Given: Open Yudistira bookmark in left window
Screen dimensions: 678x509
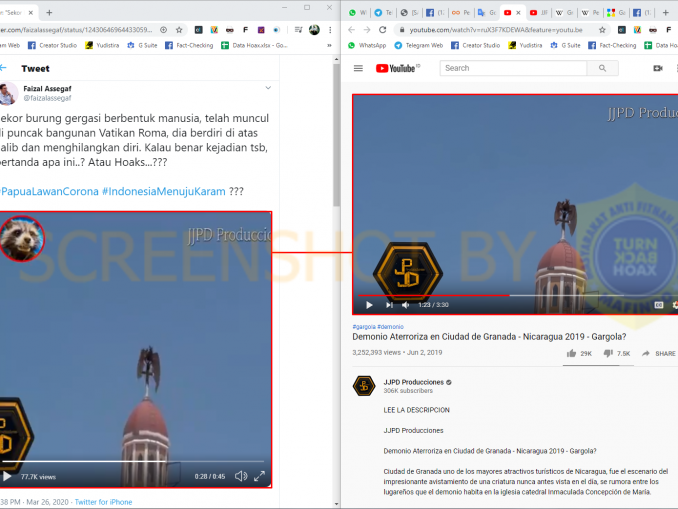Looking at the screenshot, I should pyautogui.click(x=102, y=45).
